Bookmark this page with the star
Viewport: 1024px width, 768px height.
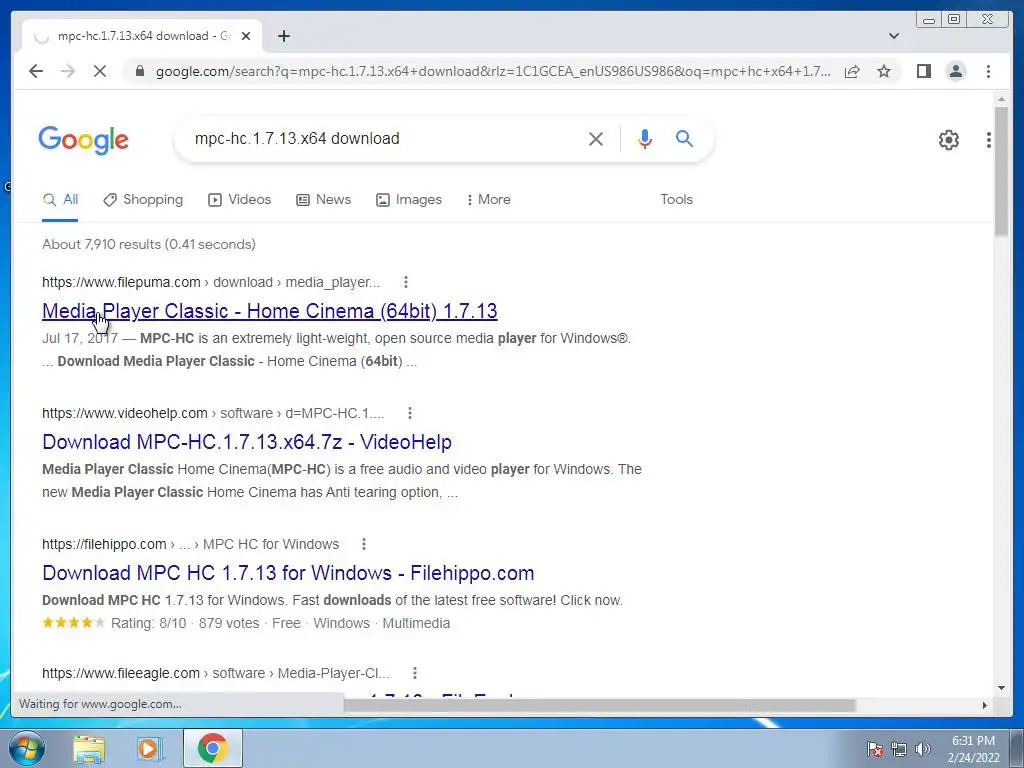884,71
